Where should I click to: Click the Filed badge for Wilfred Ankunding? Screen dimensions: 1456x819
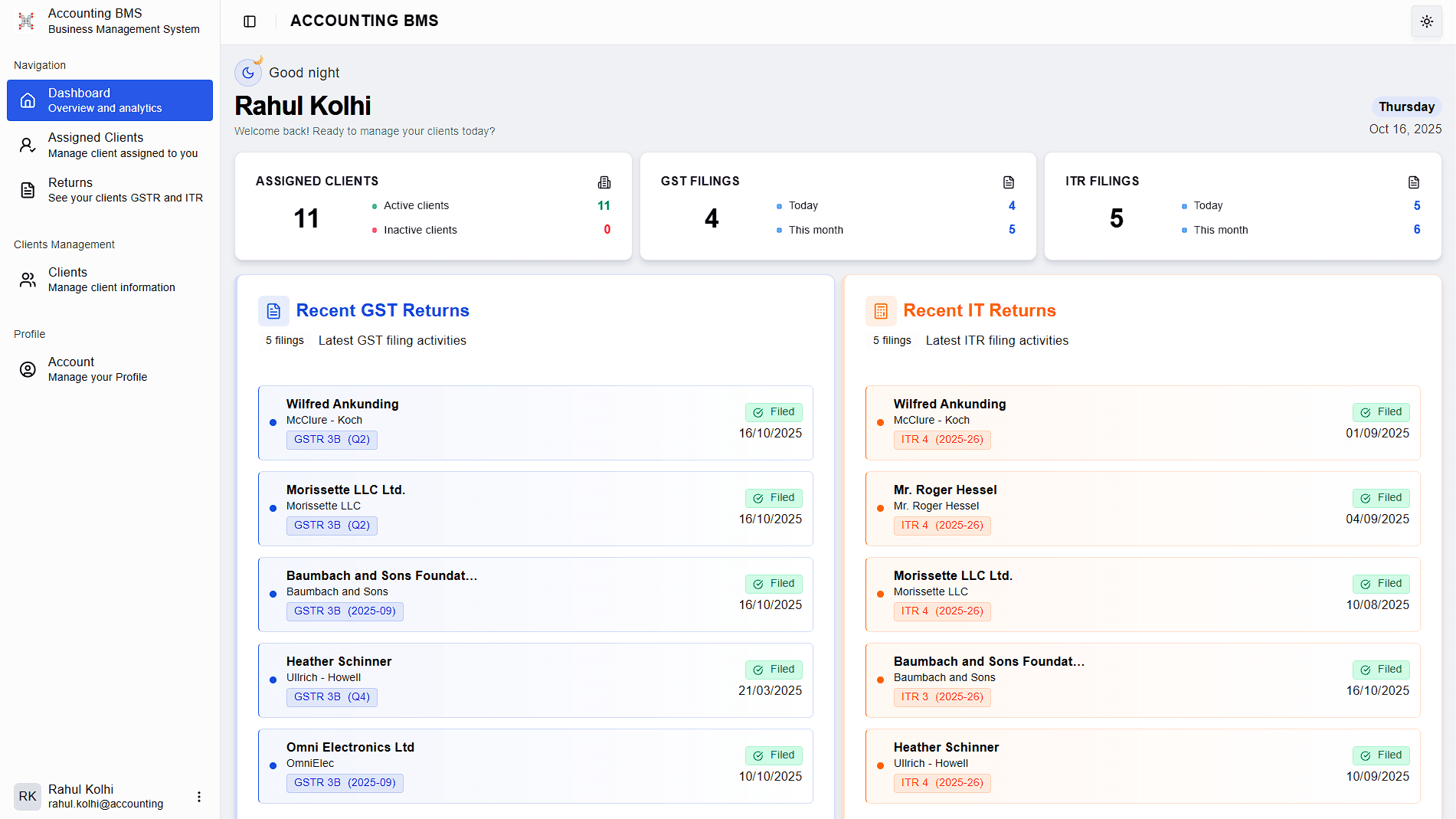774,411
